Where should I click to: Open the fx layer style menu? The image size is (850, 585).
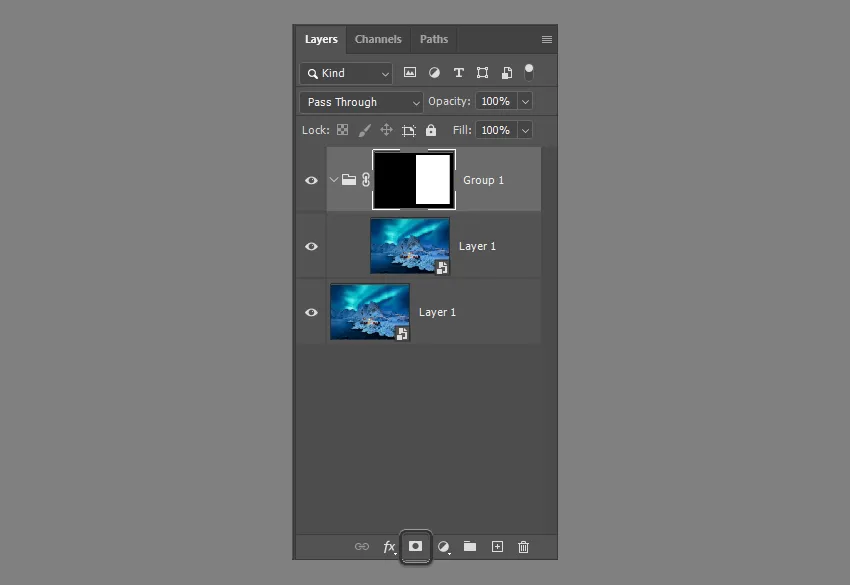point(389,547)
